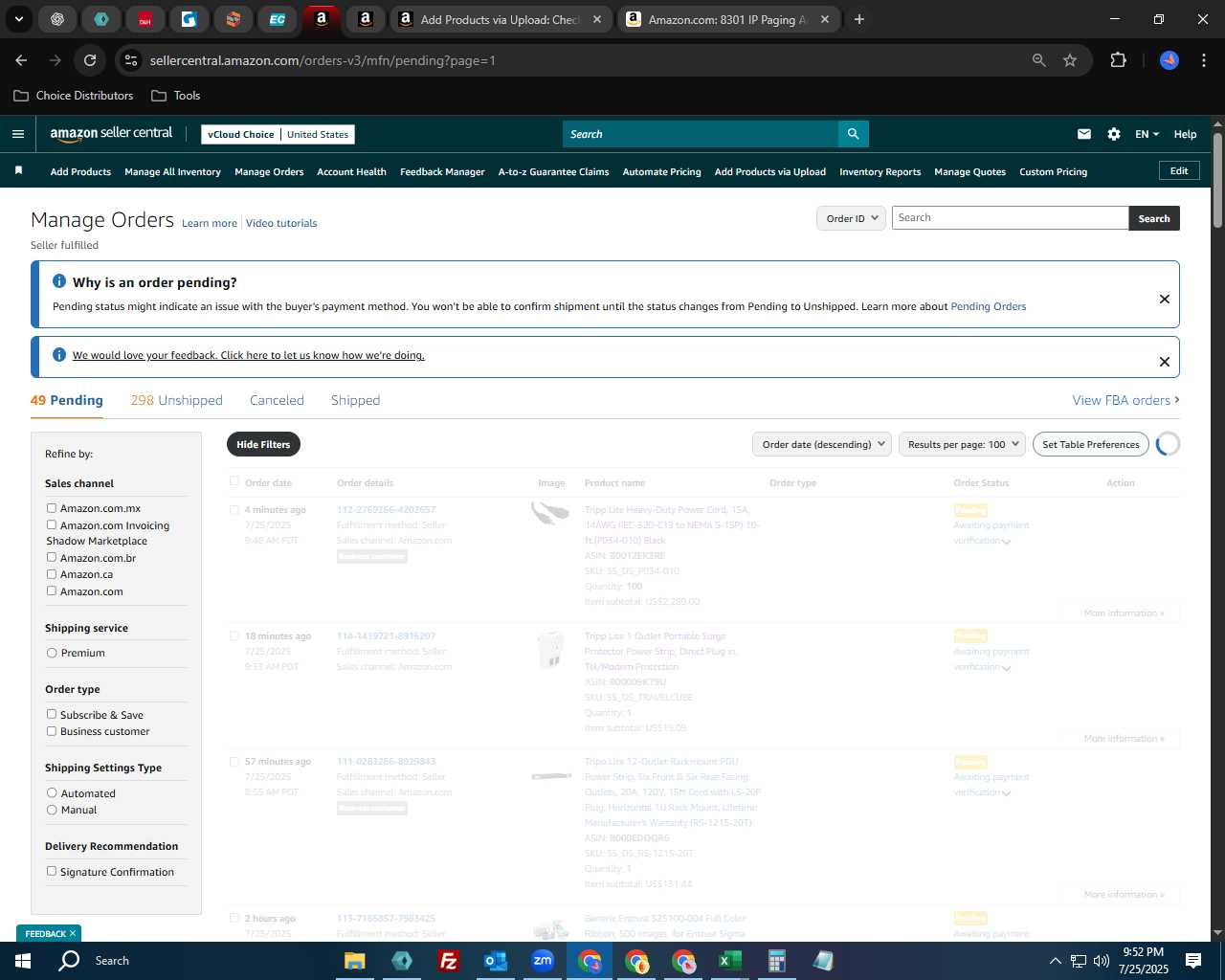Open View FBA orders link
Viewport: 1225px width, 980px height.
(1125, 400)
